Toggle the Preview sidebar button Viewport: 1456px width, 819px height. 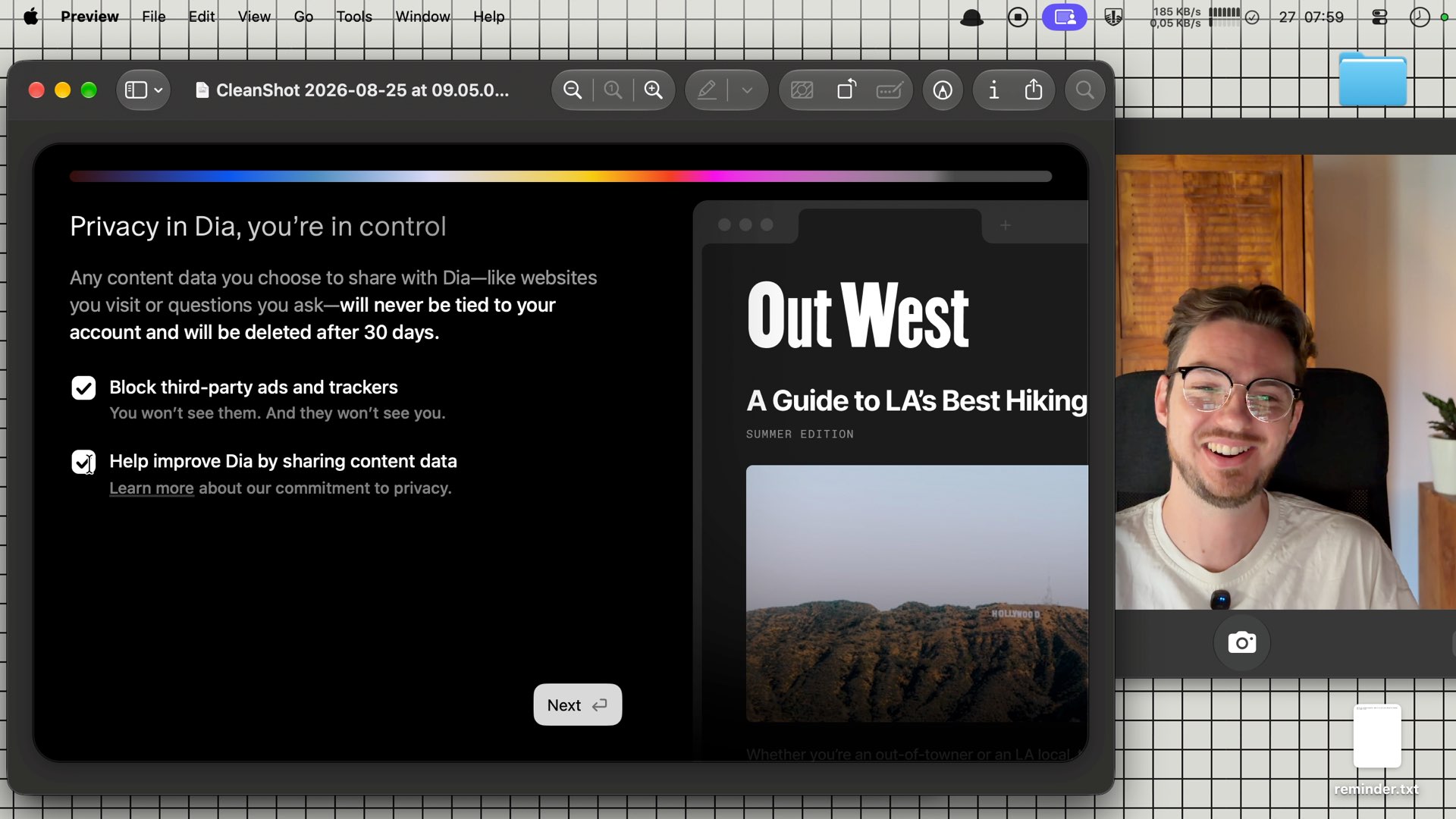tap(136, 90)
